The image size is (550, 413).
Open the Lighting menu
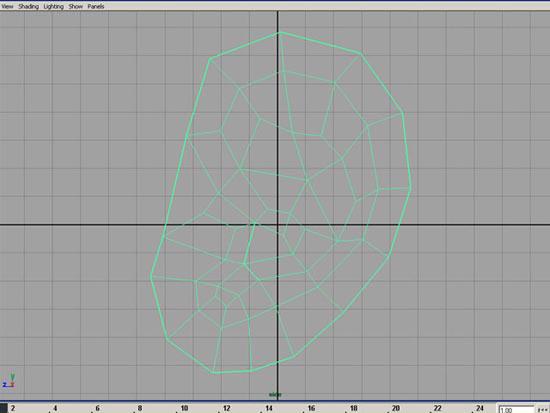click(x=53, y=6)
